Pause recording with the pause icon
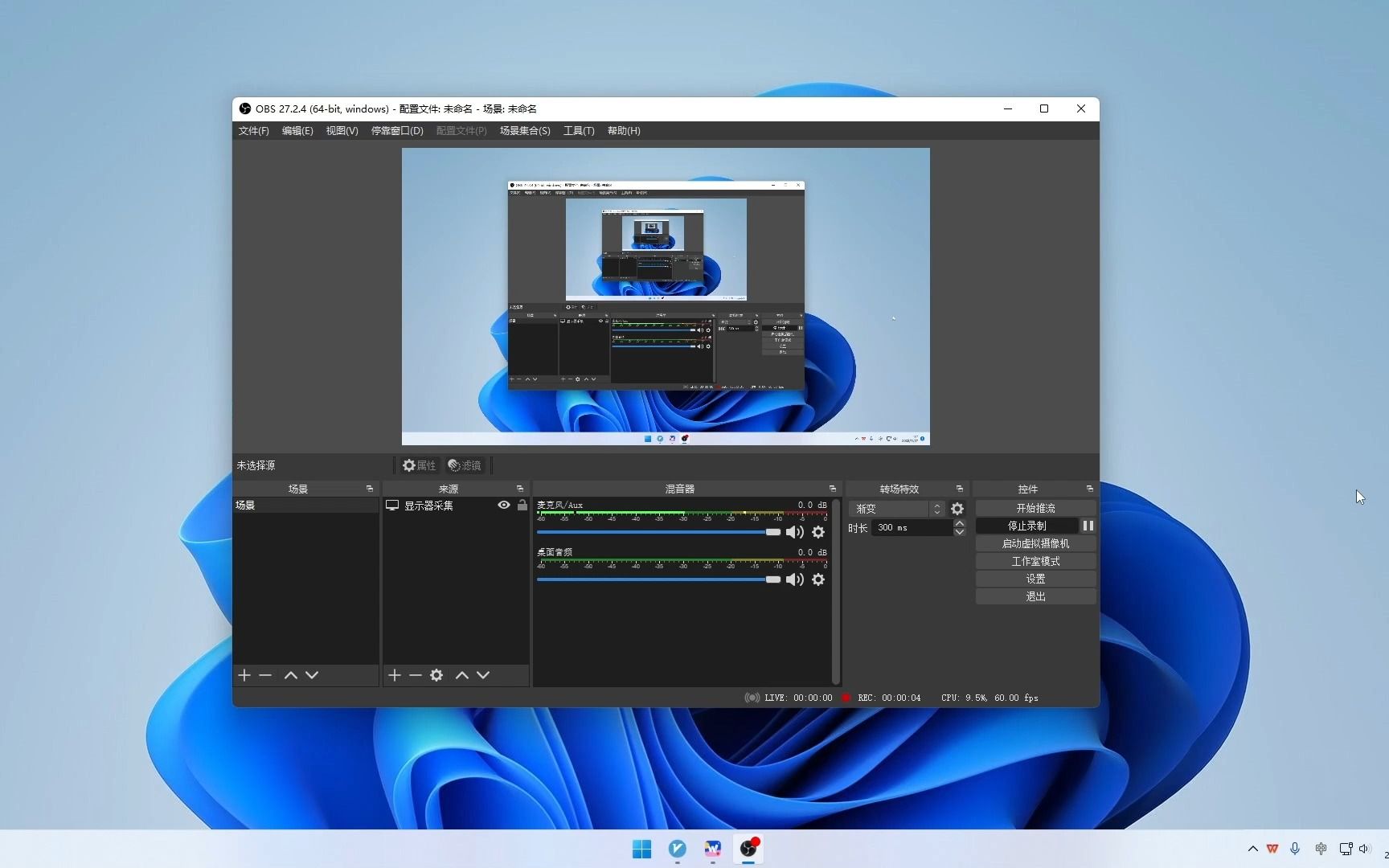This screenshot has height=868, width=1389. click(x=1088, y=526)
